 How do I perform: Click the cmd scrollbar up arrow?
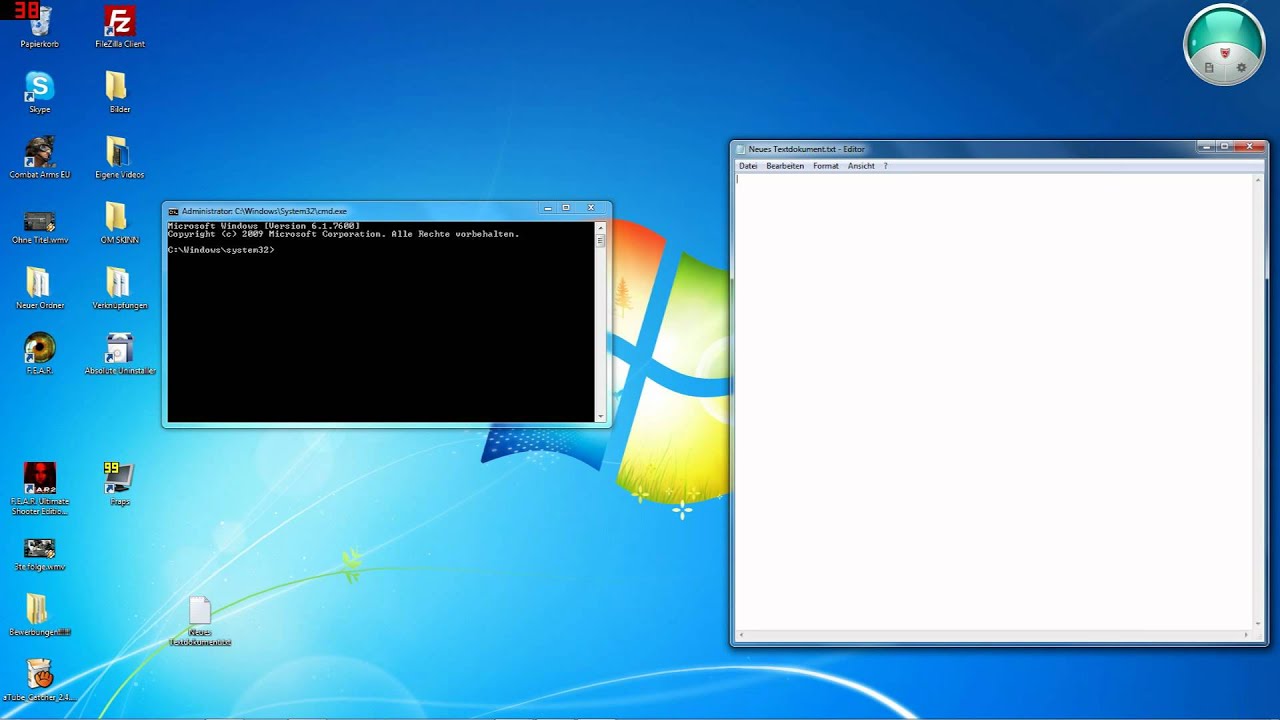[x=600, y=227]
